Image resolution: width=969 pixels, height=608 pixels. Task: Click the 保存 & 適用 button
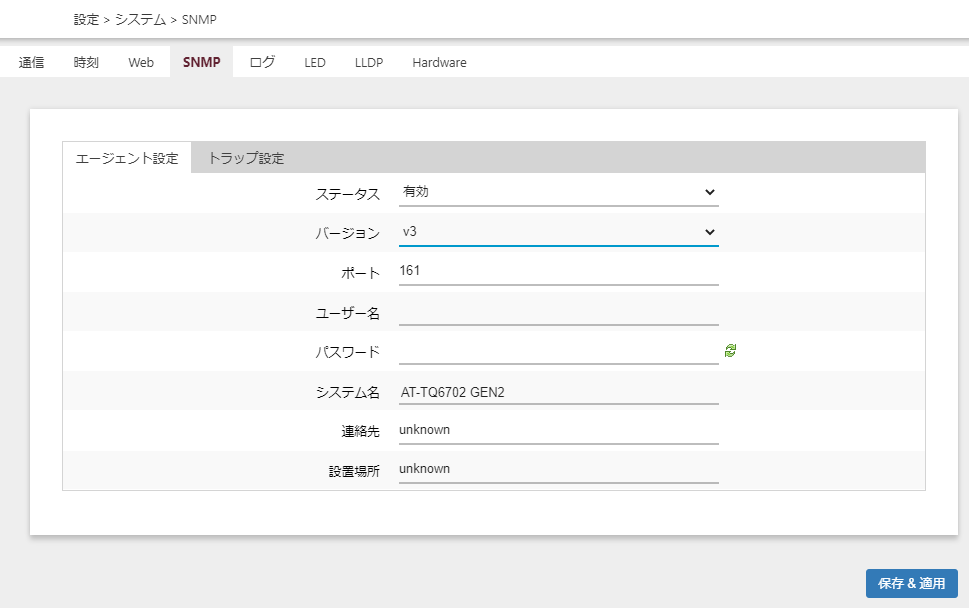pos(912,583)
